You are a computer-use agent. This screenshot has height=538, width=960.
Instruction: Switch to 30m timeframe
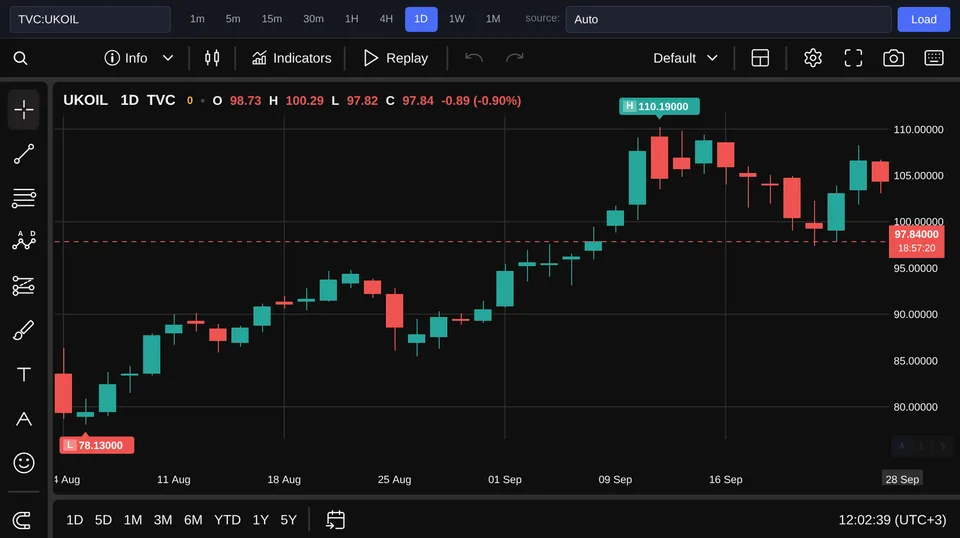click(313, 19)
